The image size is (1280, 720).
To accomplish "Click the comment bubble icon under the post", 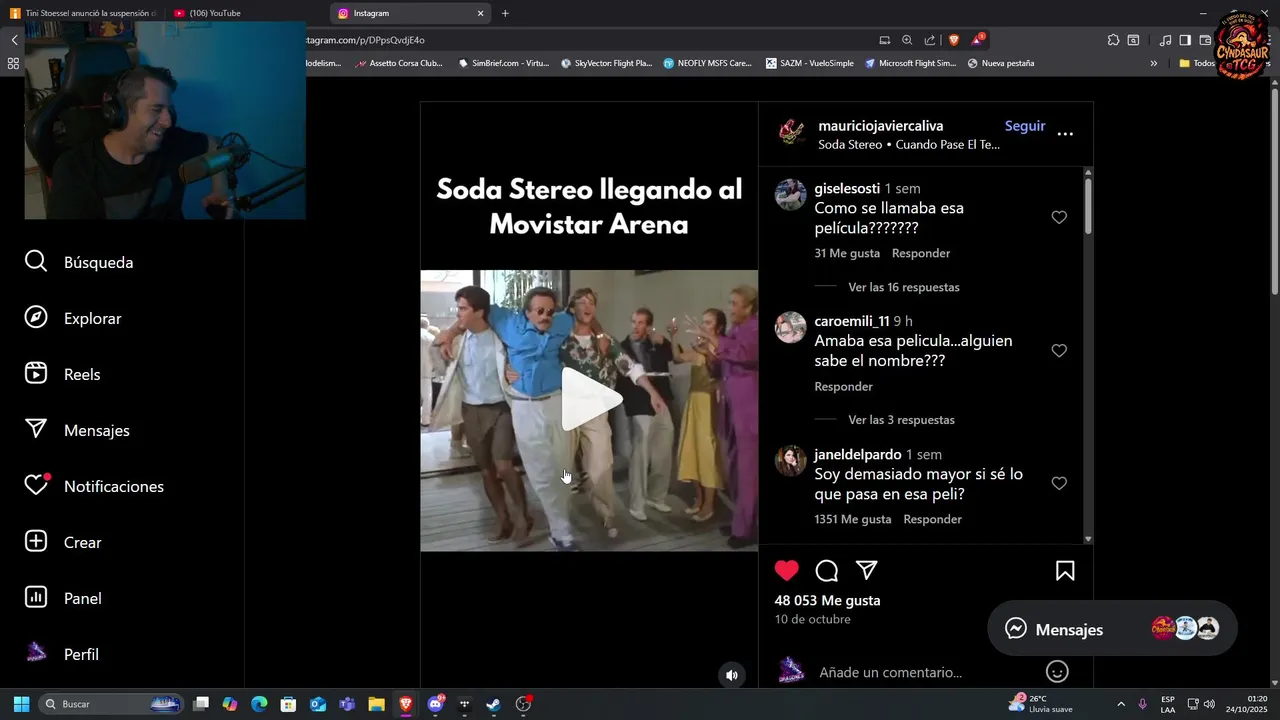I will 827,571.
